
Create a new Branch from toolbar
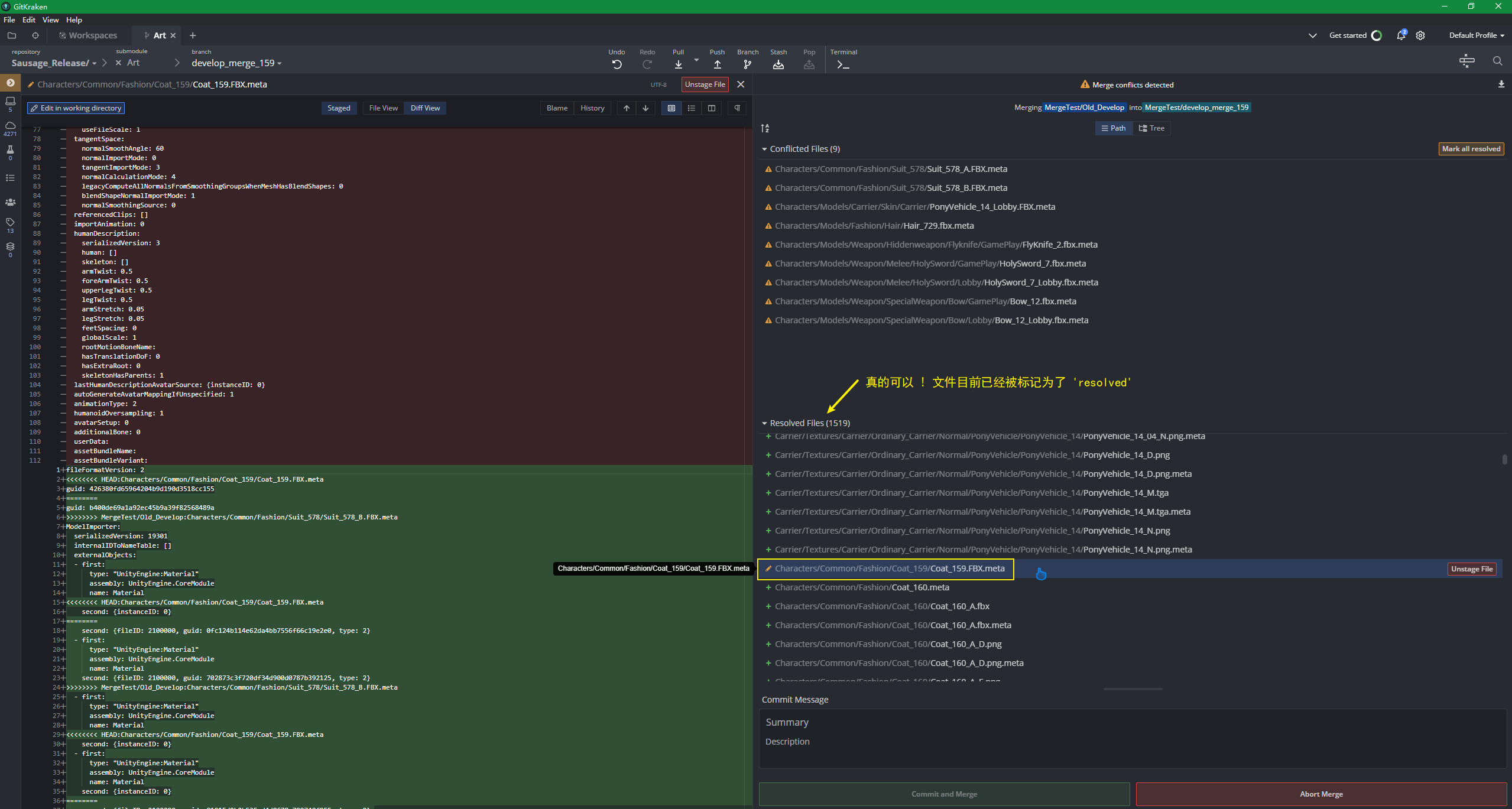(747, 64)
